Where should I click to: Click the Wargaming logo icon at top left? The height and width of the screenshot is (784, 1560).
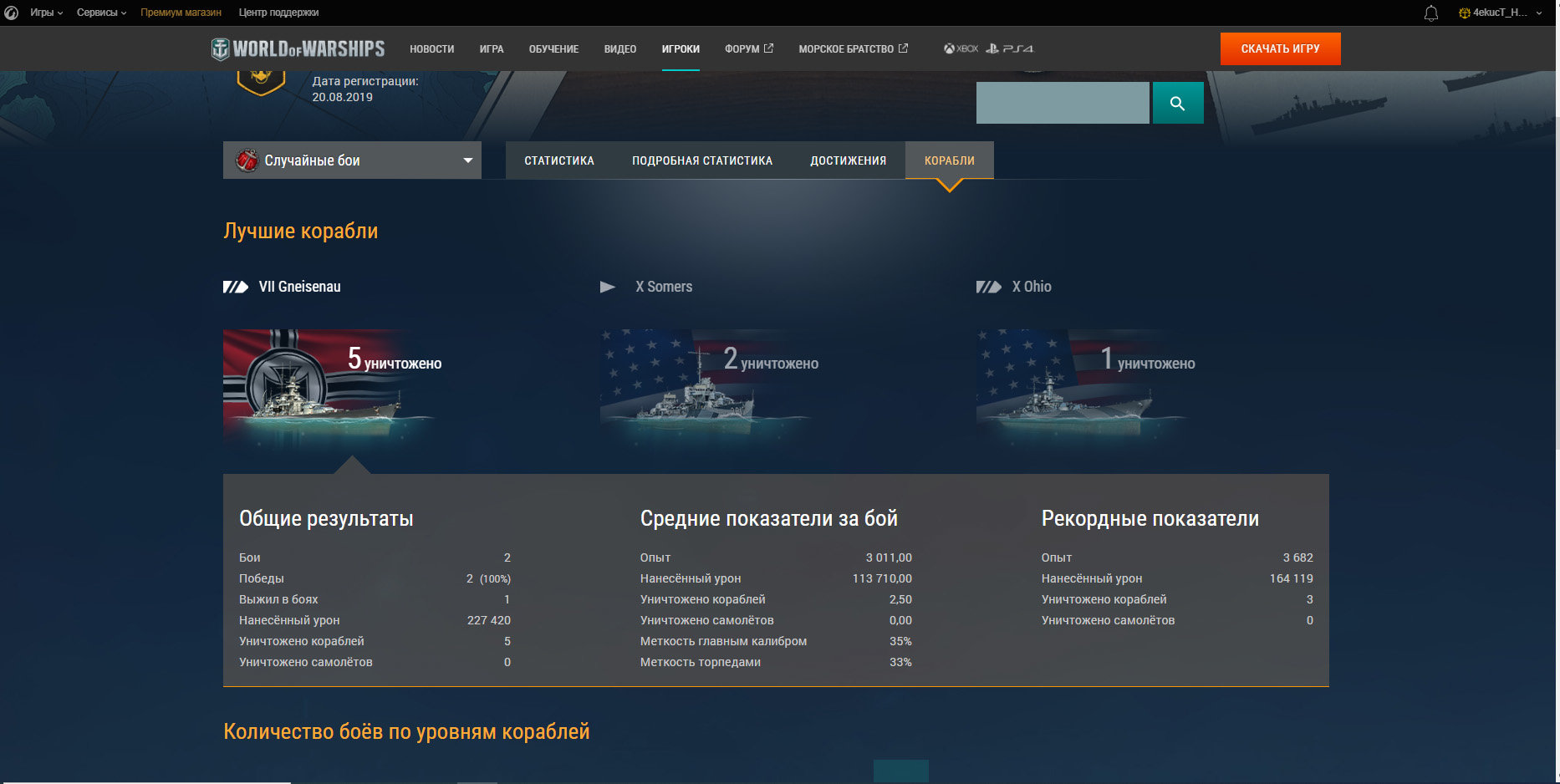click(x=12, y=13)
